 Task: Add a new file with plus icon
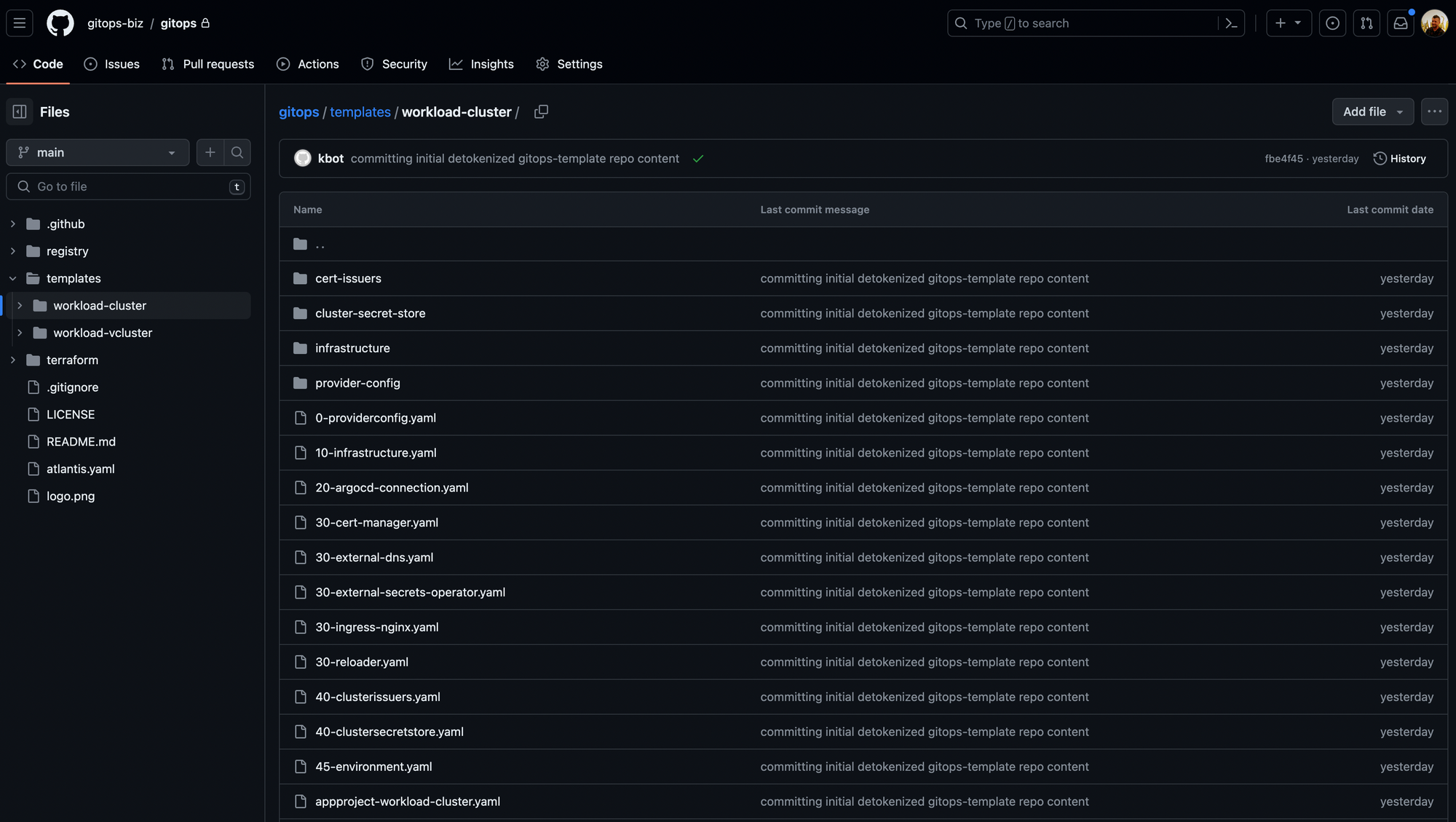point(210,153)
